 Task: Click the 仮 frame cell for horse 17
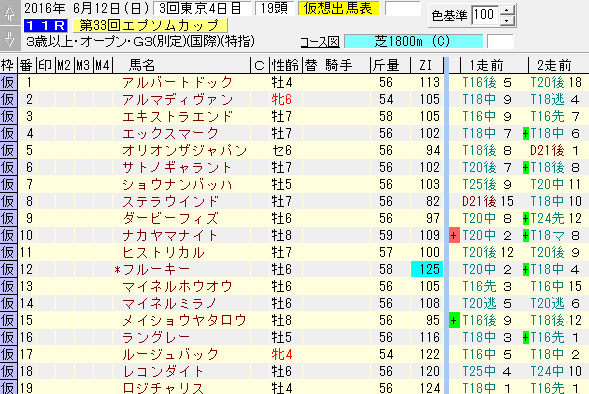pos(8,354)
